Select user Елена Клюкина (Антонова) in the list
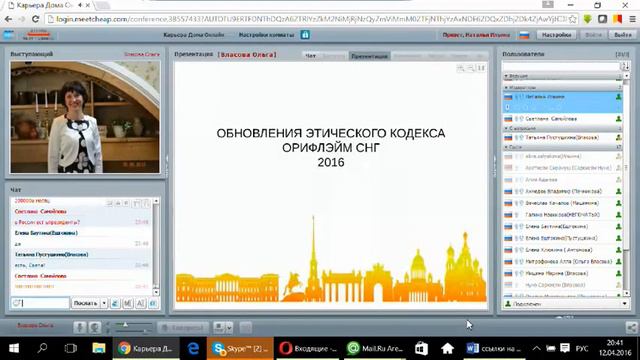 tap(562, 250)
